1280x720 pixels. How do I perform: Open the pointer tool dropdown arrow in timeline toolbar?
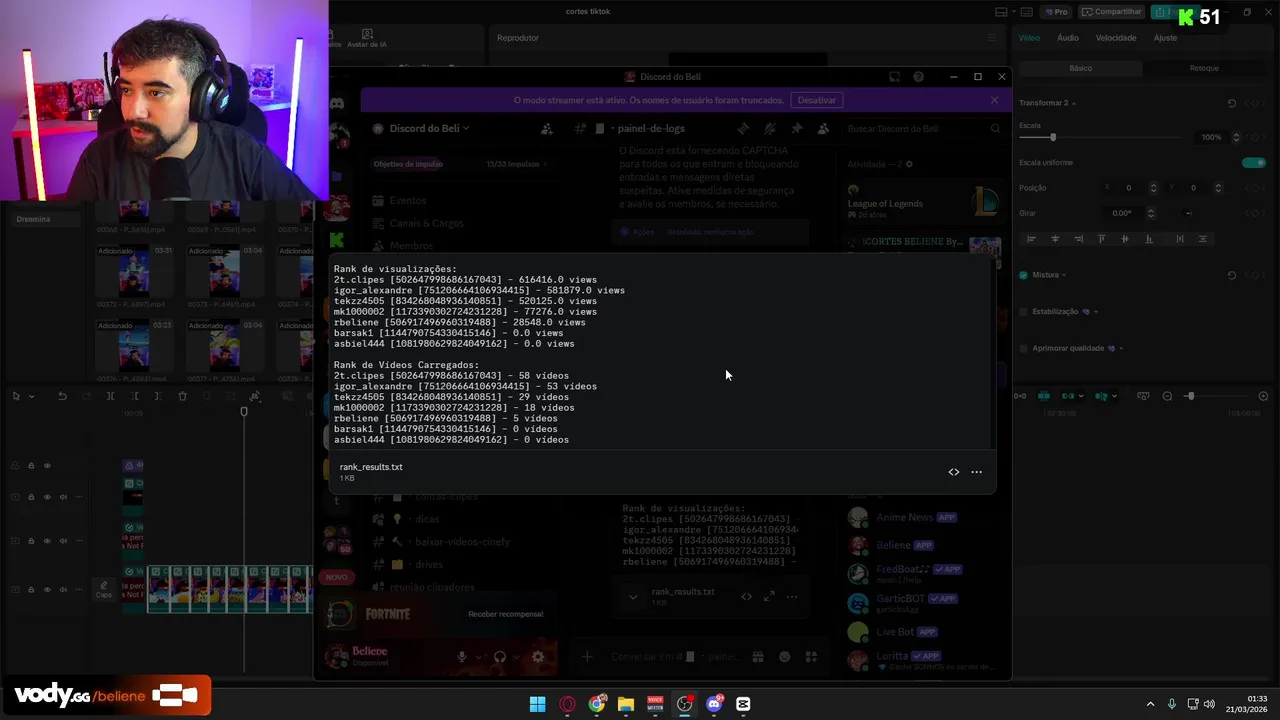click(31, 396)
